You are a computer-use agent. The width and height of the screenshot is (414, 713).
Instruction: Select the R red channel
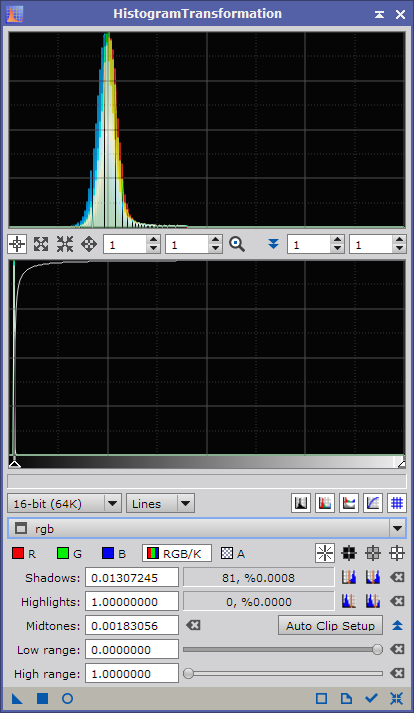(24, 553)
